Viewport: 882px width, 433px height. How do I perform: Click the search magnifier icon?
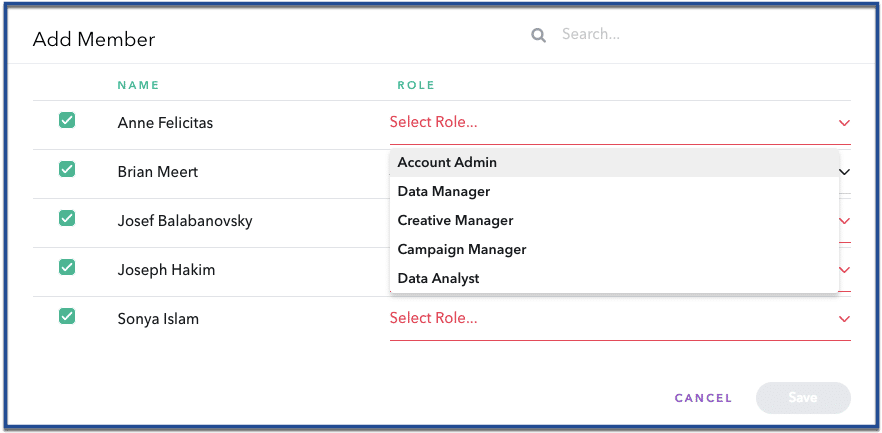(x=538, y=36)
